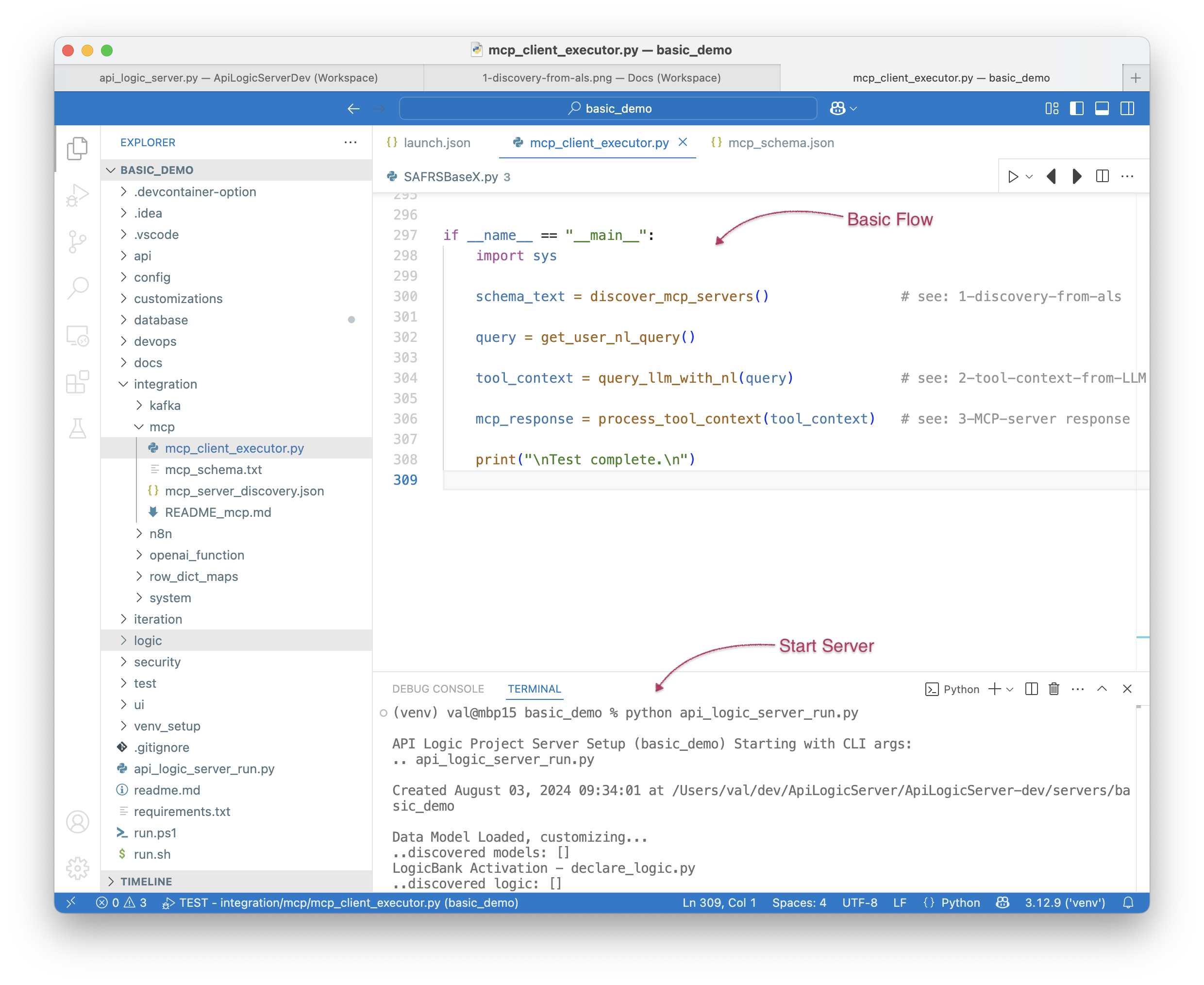Viewport: 1204px width, 985px height.
Task: Change UTF-8 encoding in status bar
Action: click(859, 903)
